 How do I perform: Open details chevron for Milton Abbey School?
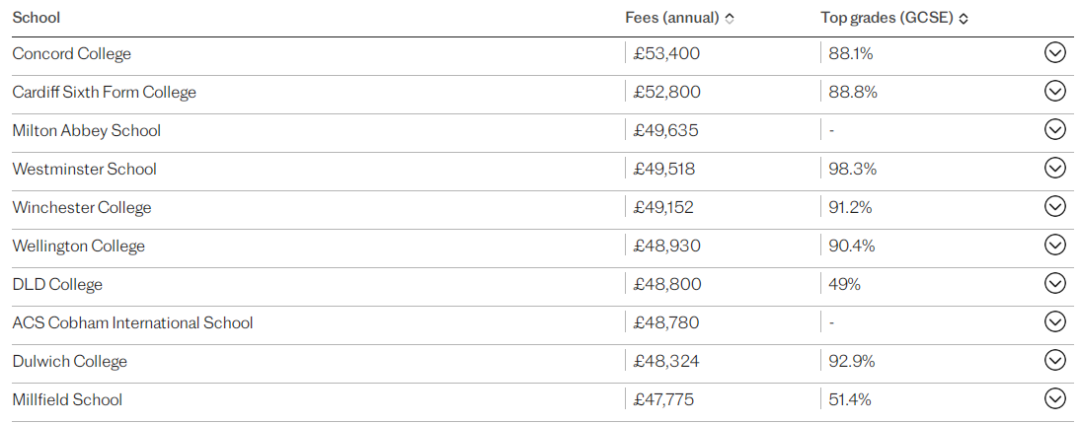coord(1055,129)
